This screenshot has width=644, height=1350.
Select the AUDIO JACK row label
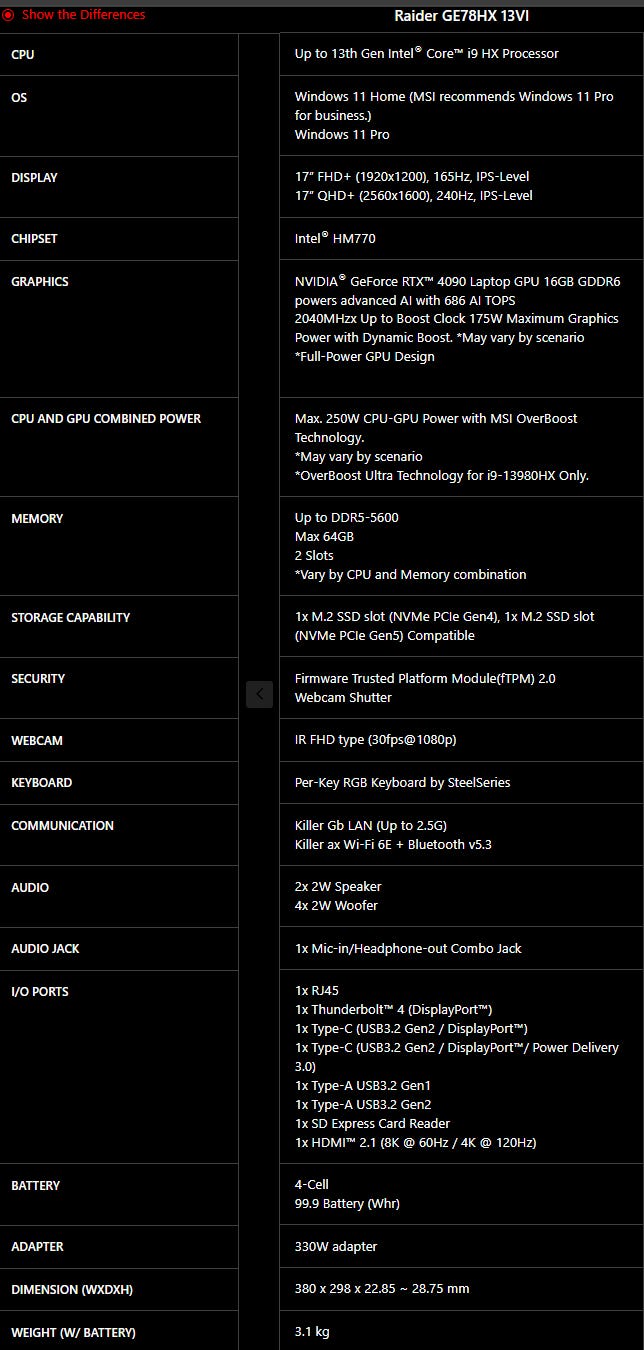(45, 949)
